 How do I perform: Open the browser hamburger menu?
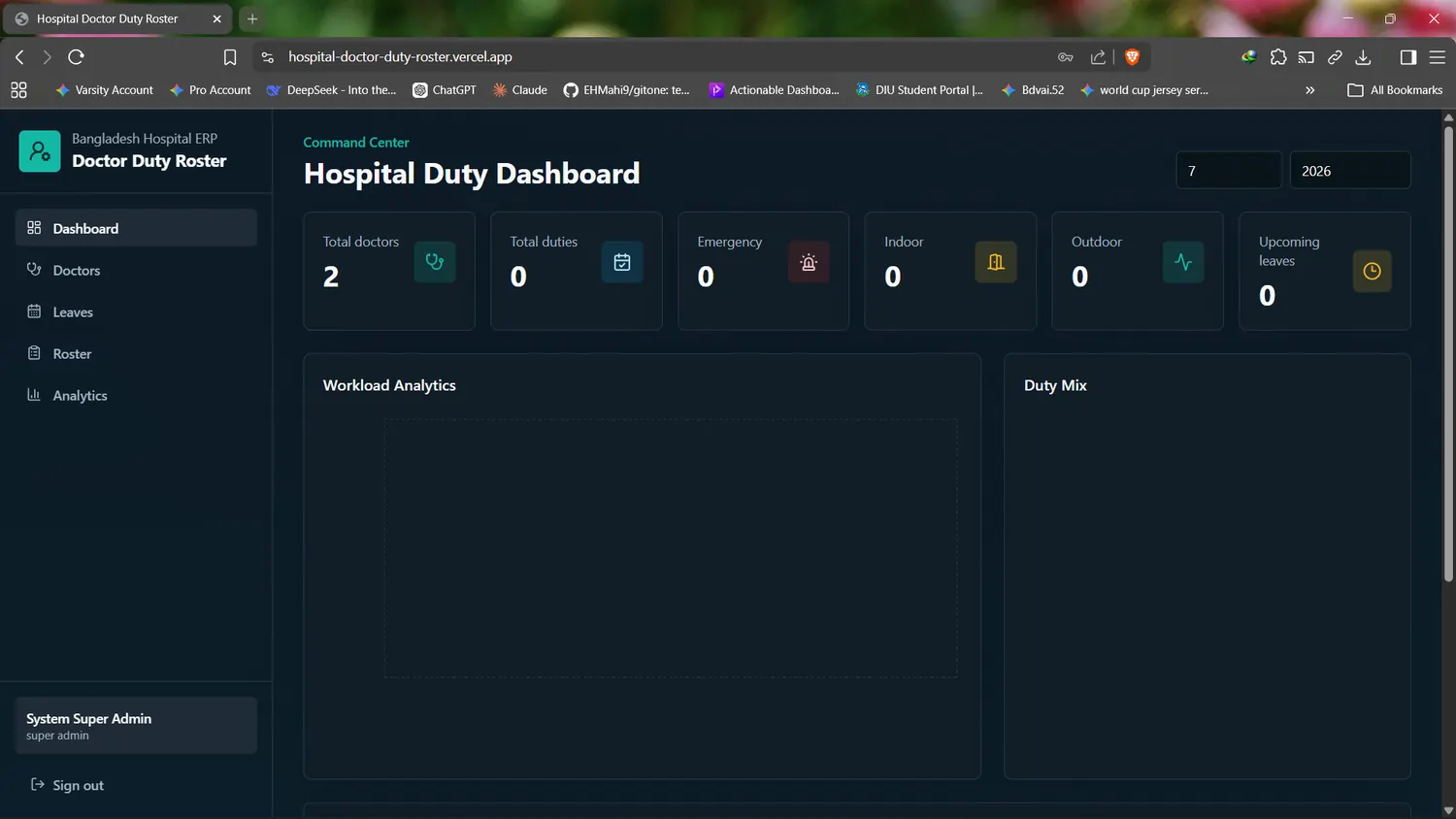coord(1438,57)
